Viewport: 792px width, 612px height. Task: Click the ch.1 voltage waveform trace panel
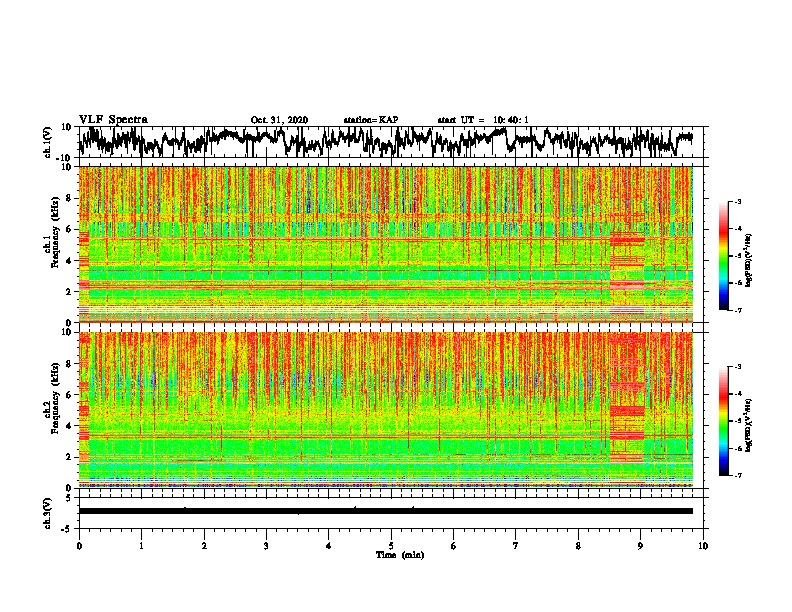(x=390, y=142)
